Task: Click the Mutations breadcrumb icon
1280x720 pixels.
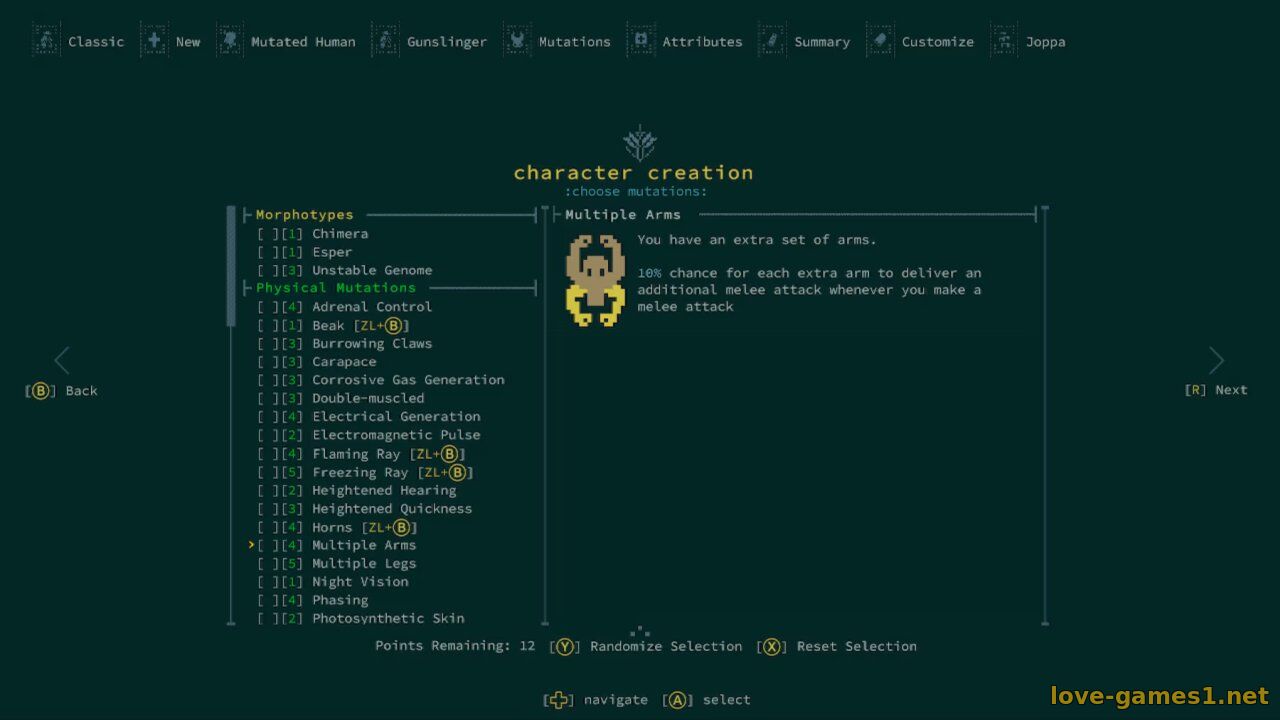Action: [518, 41]
